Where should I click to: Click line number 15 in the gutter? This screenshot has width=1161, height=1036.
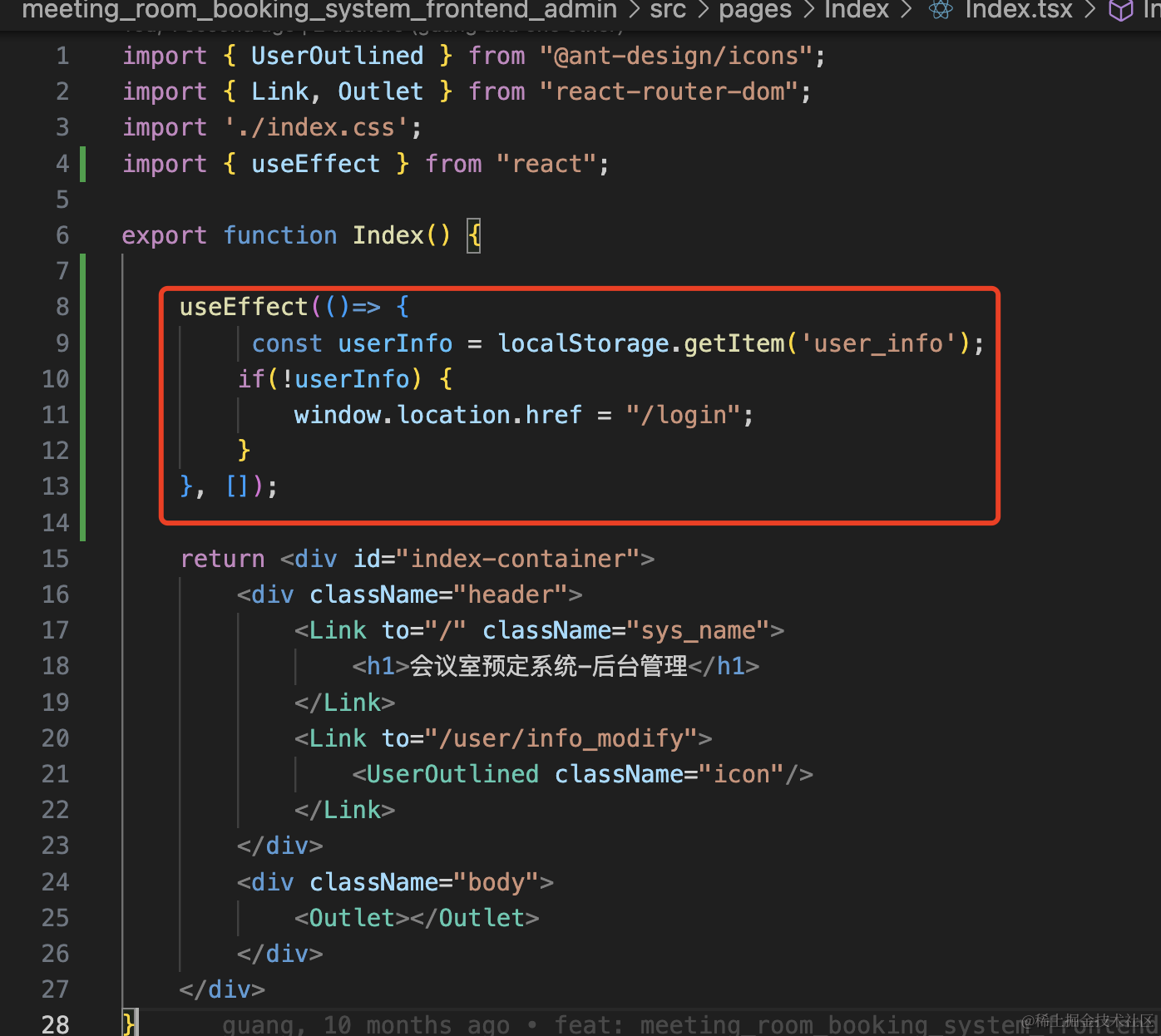pos(56,559)
